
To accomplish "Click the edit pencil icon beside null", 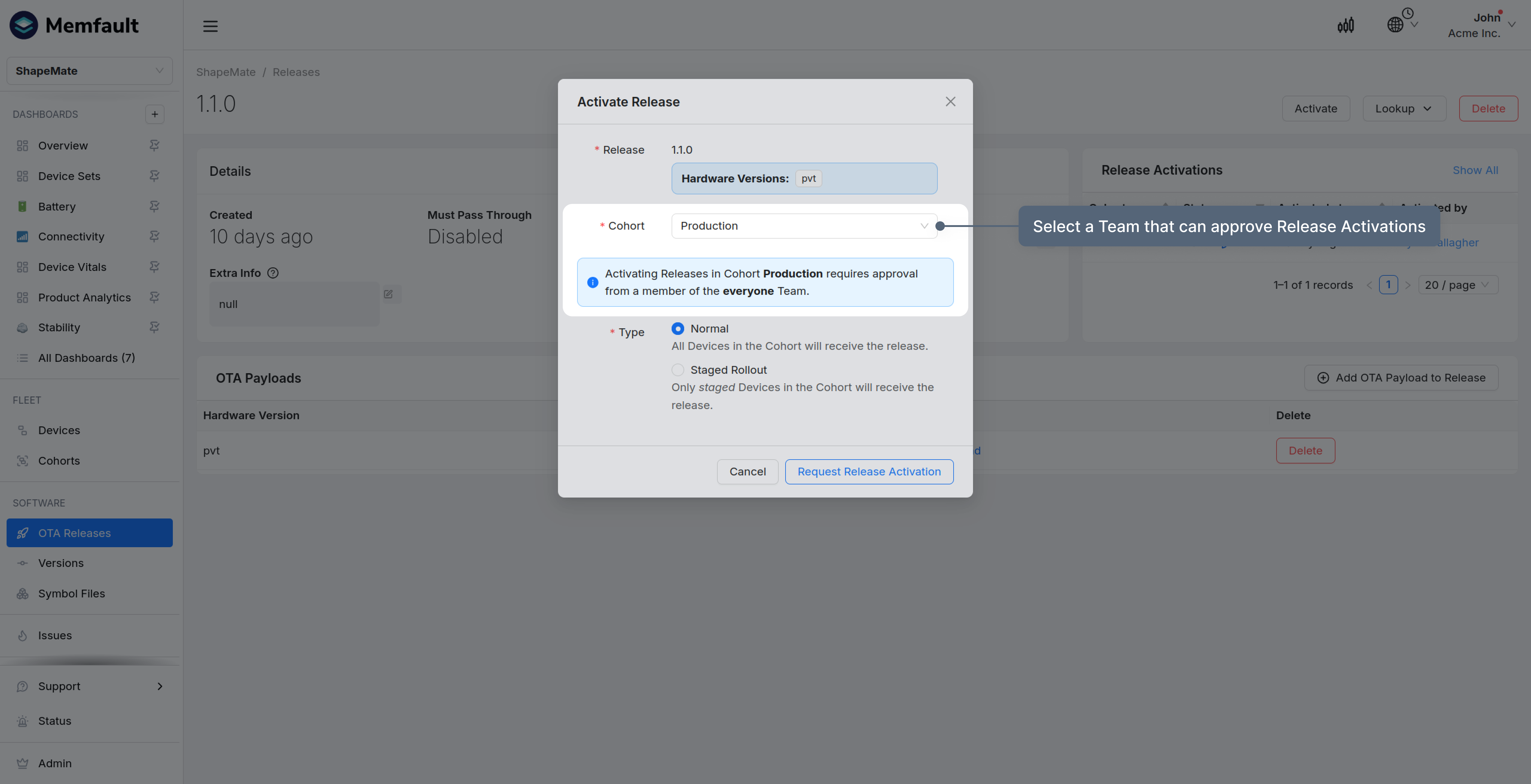I will click(x=389, y=294).
